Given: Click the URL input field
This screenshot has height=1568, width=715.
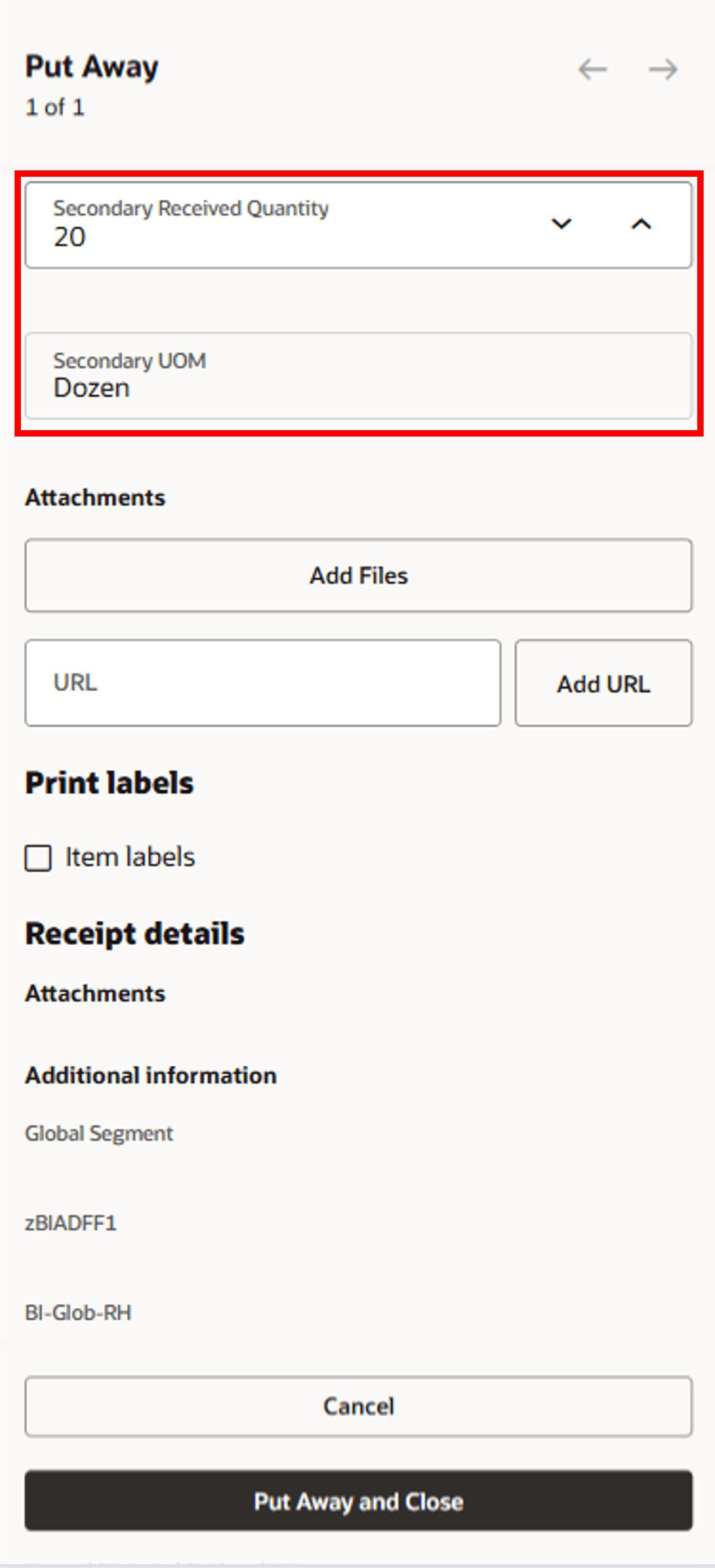Looking at the screenshot, I should pos(262,682).
